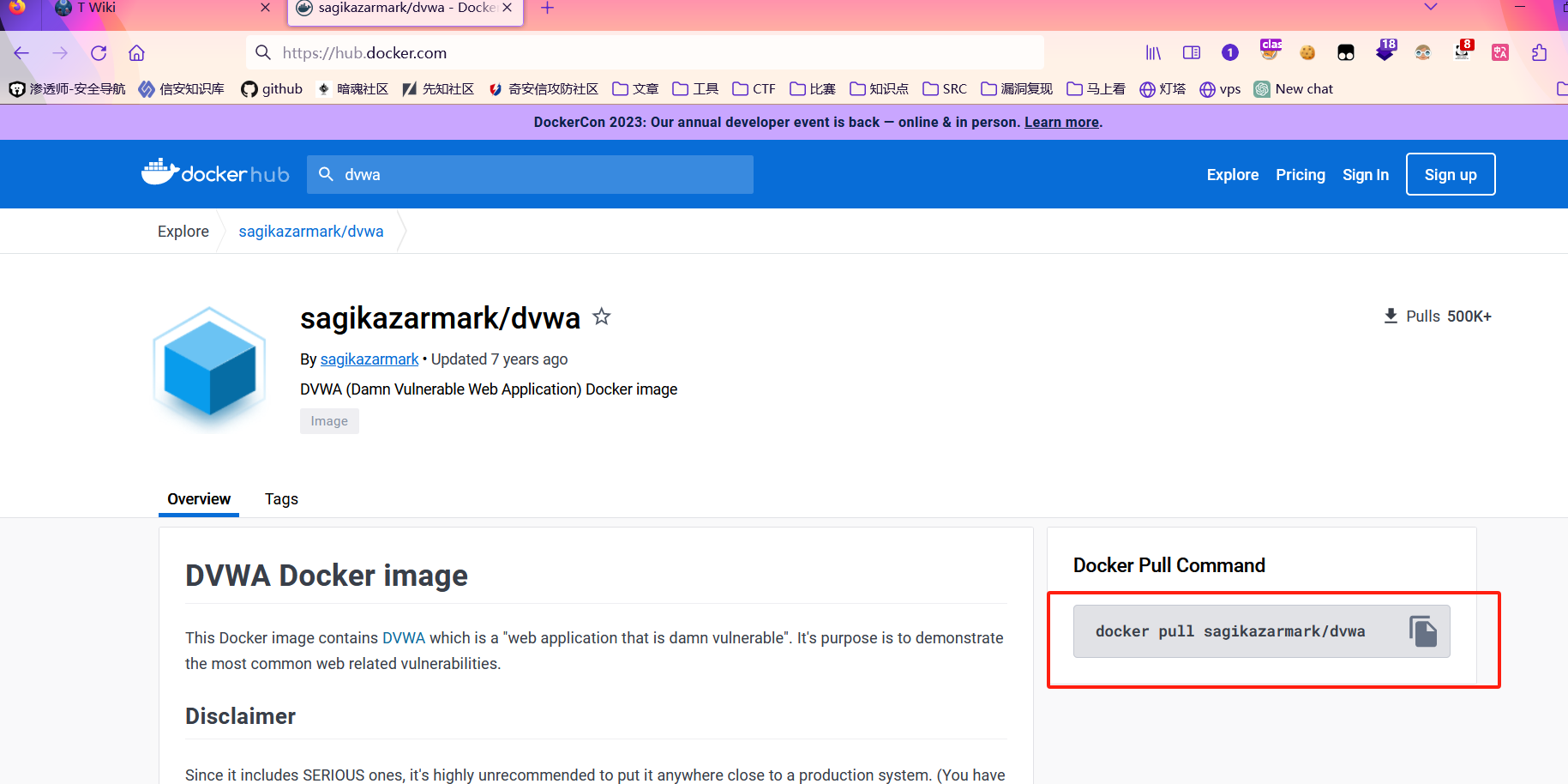Screen dimensions: 1568x784
Task: Go back using the browser back arrow
Action: [x=21, y=53]
